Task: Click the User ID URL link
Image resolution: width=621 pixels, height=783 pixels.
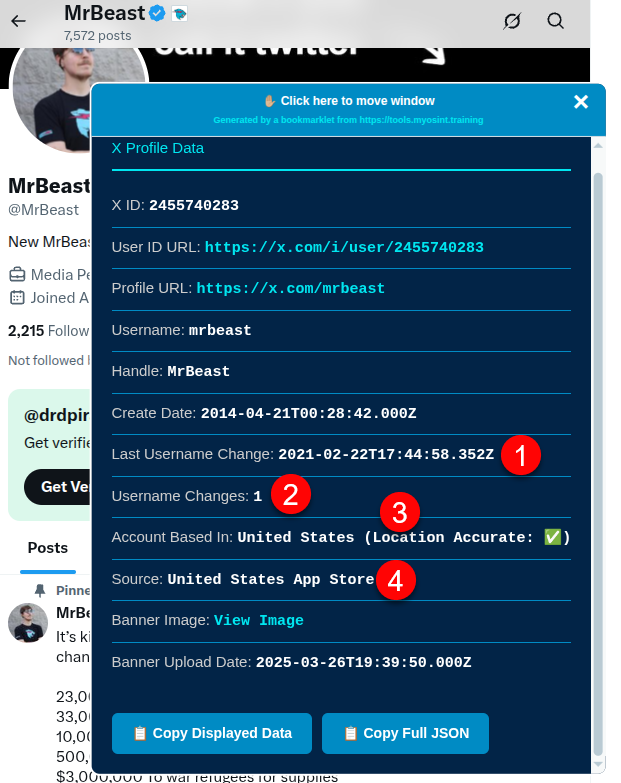Action: pyautogui.click(x=344, y=248)
